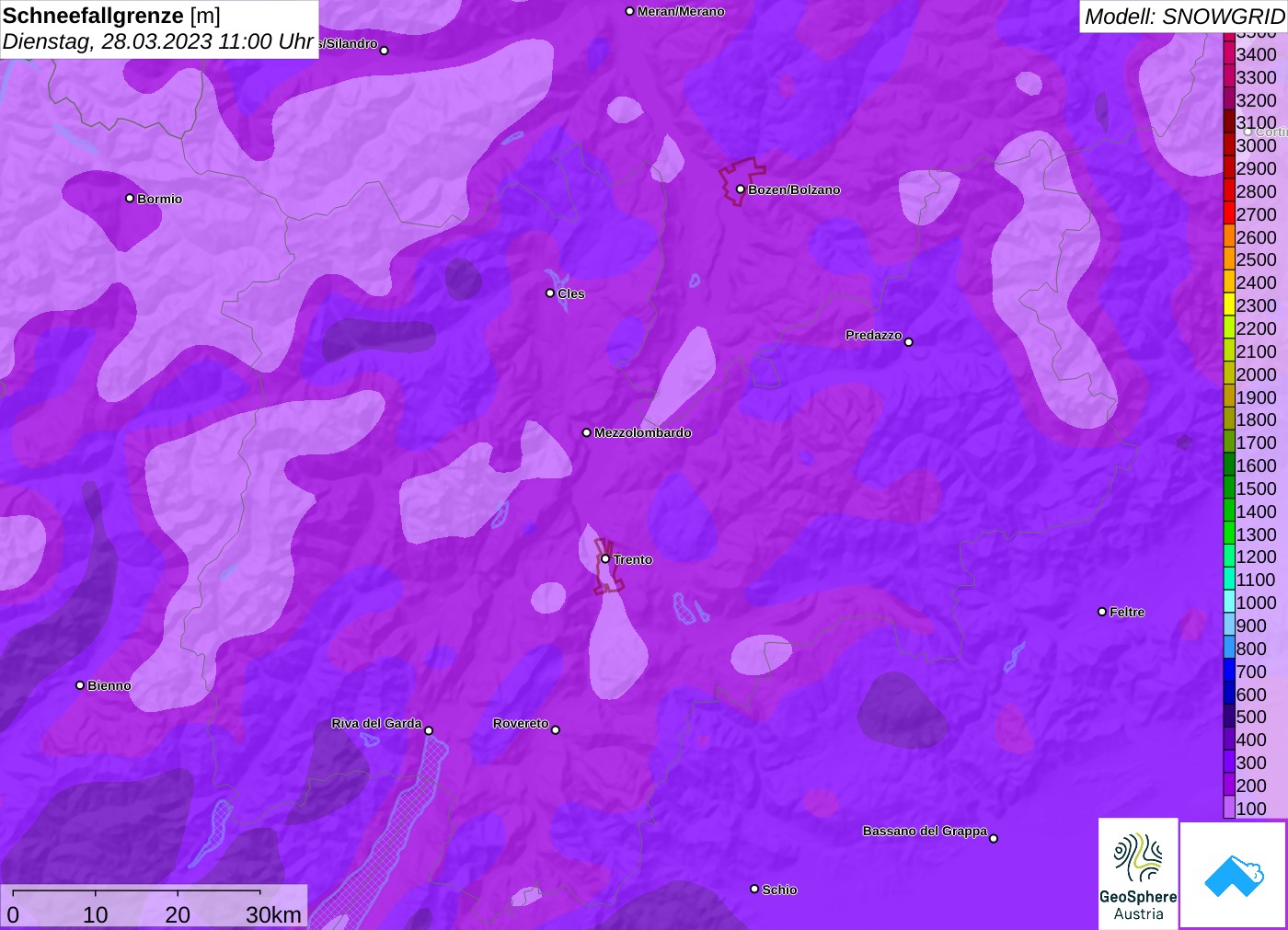The width and height of the screenshot is (1288, 930).
Task: Click the Mezzolombardo city marker dot
Action: [587, 432]
